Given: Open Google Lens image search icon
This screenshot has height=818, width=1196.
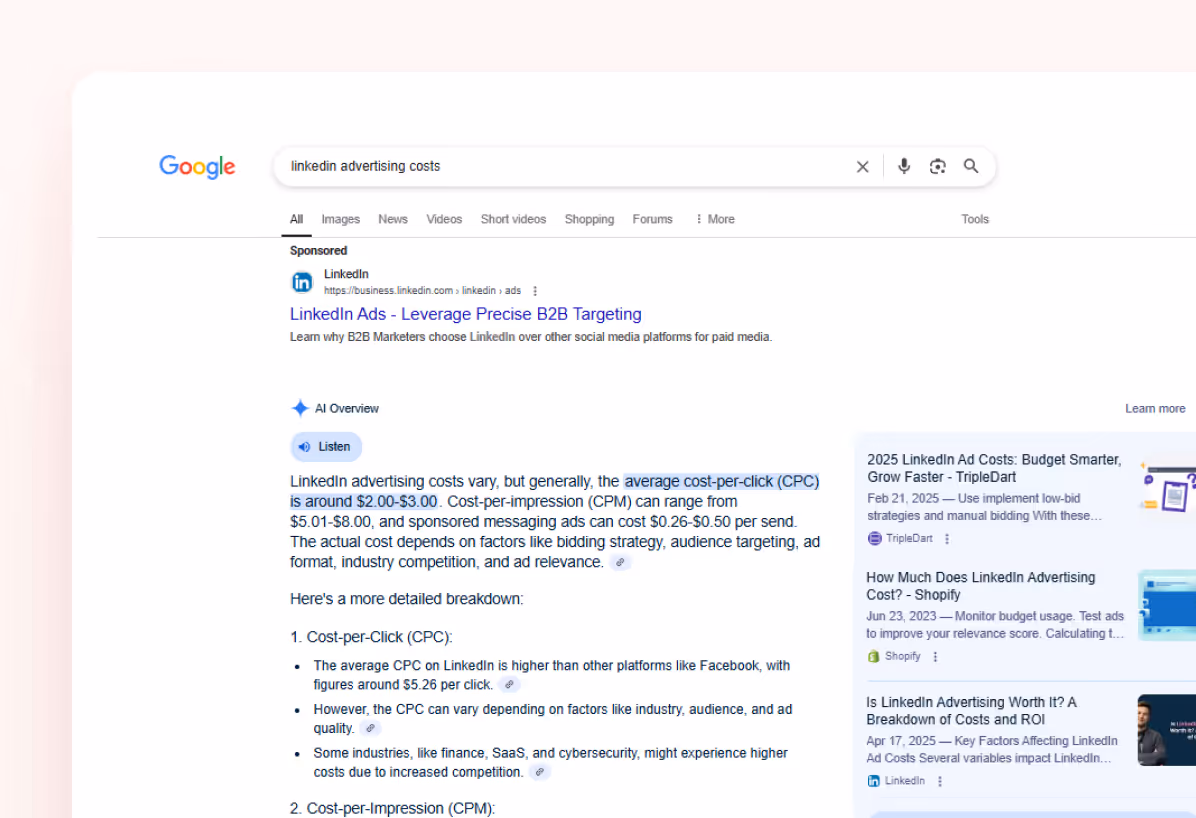Looking at the screenshot, I should 937,166.
